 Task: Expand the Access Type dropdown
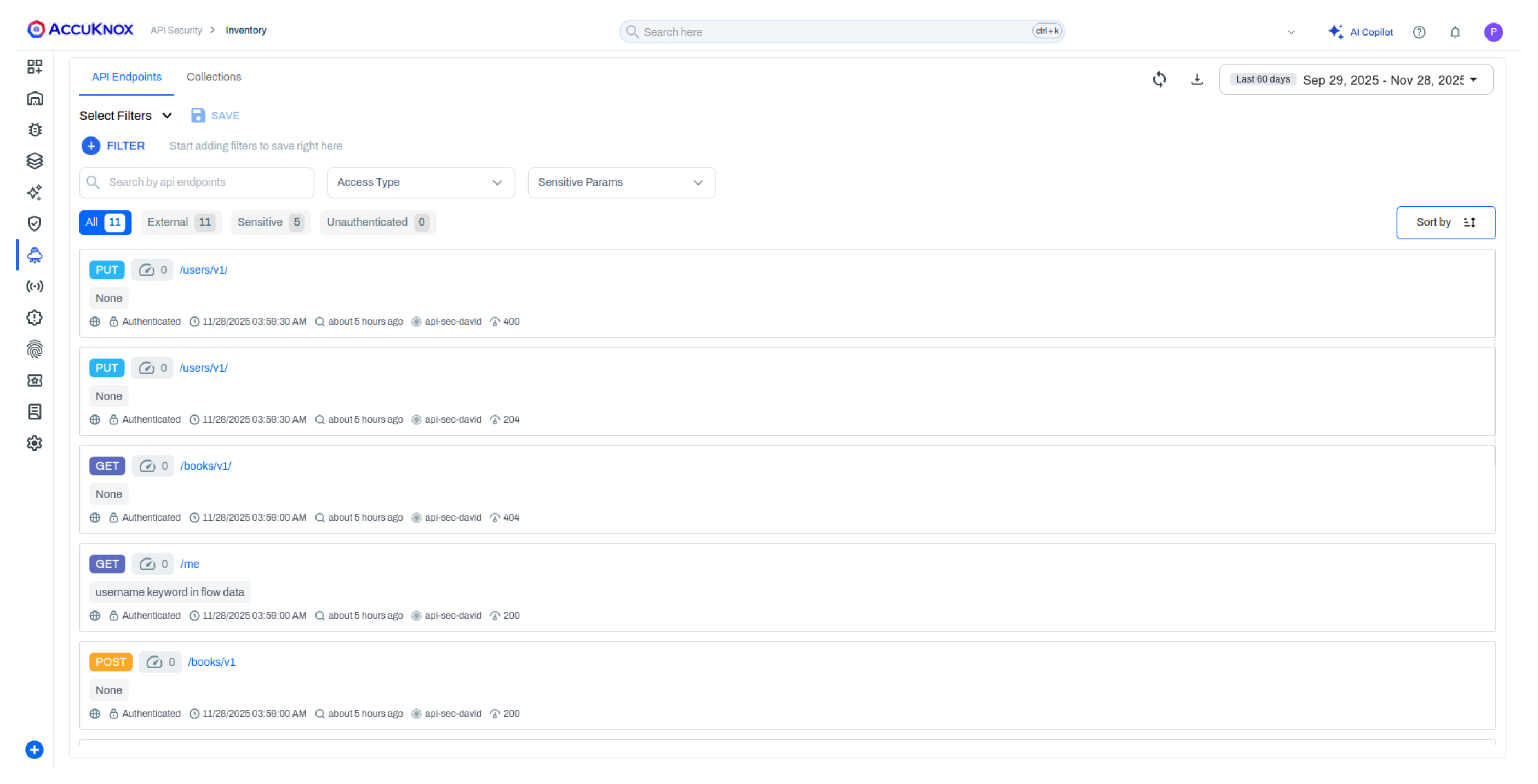click(420, 182)
